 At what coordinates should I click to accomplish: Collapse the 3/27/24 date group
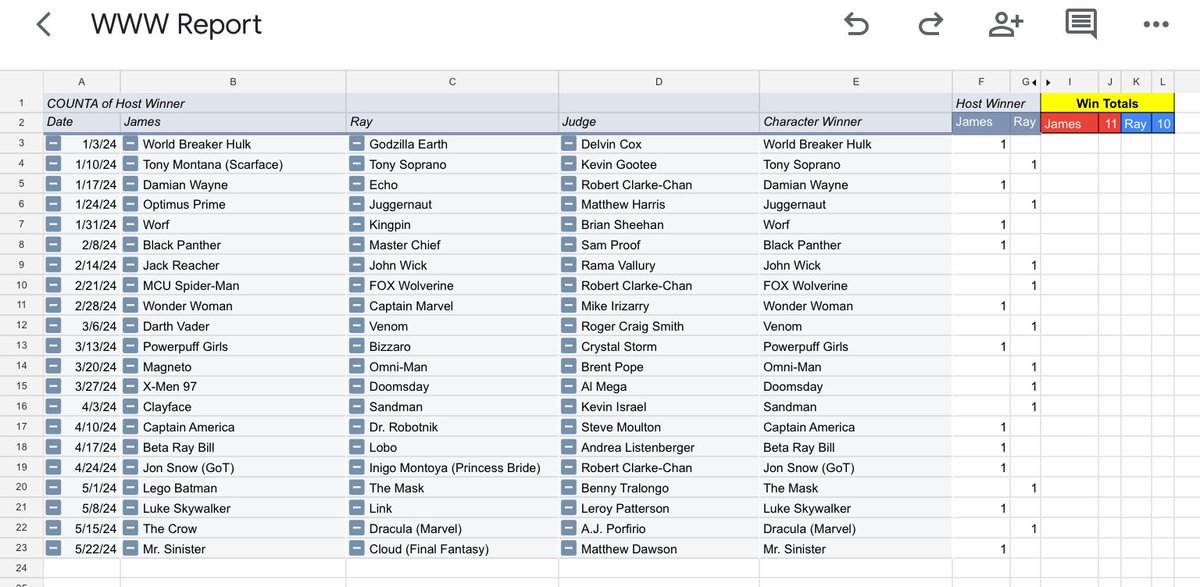pyautogui.click(x=54, y=387)
